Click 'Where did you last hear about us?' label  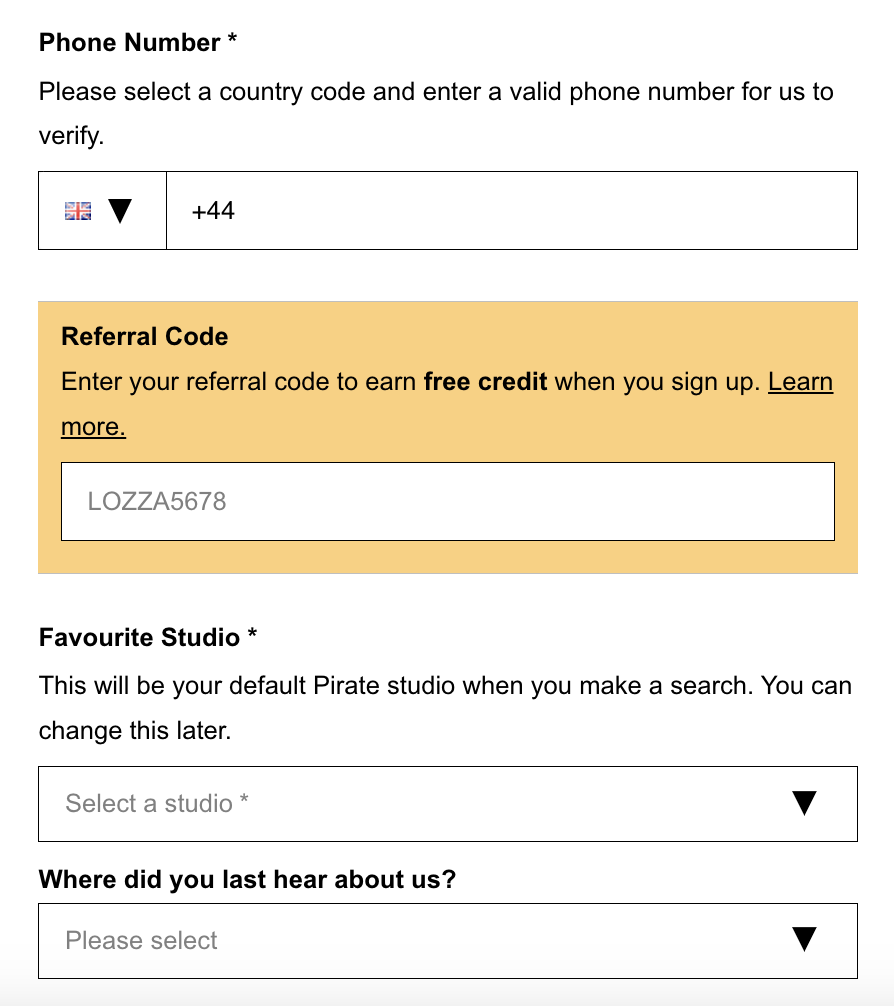pyautogui.click(x=247, y=879)
